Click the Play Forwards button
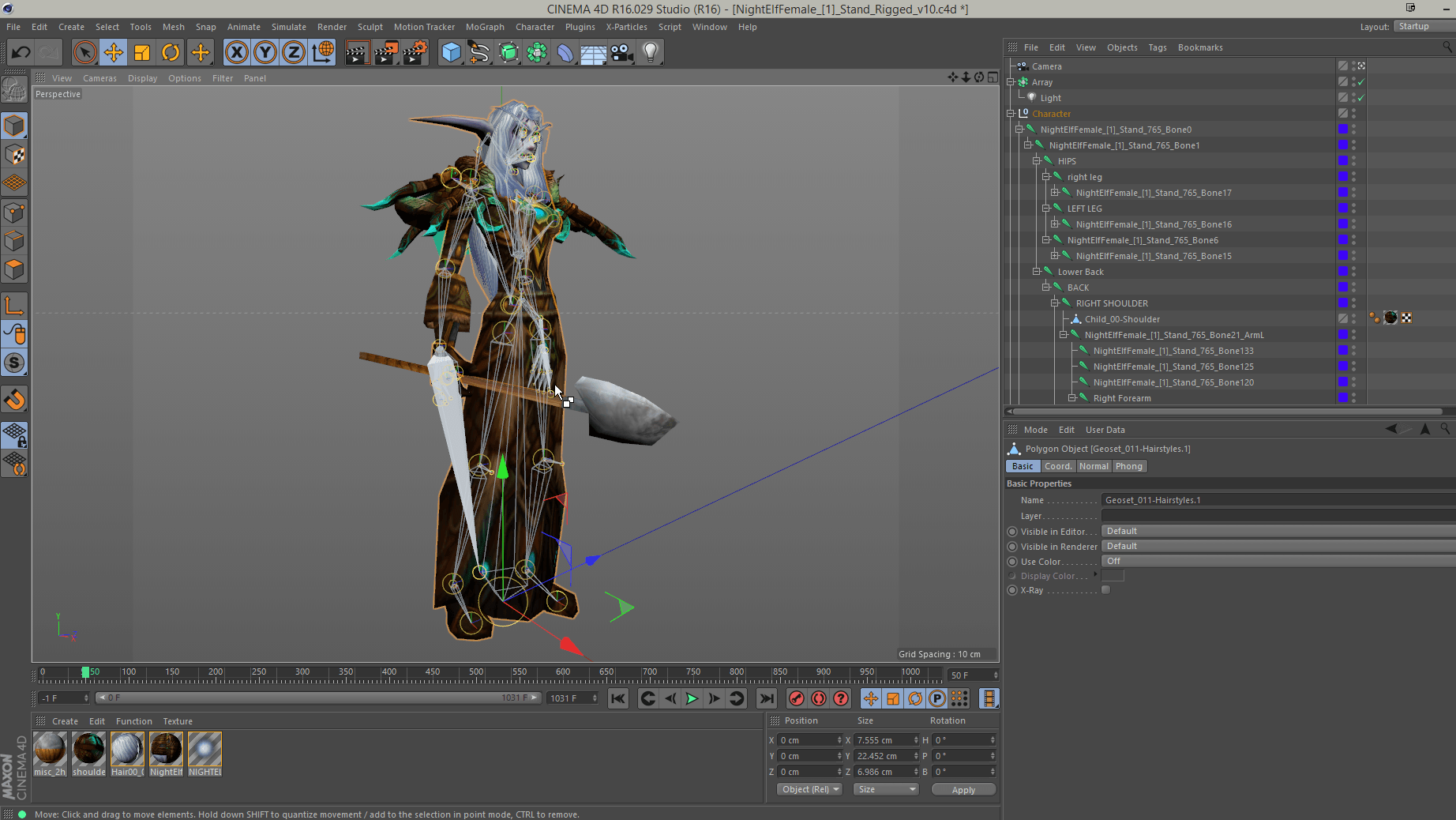The image size is (1456, 820). pos(692,698)
